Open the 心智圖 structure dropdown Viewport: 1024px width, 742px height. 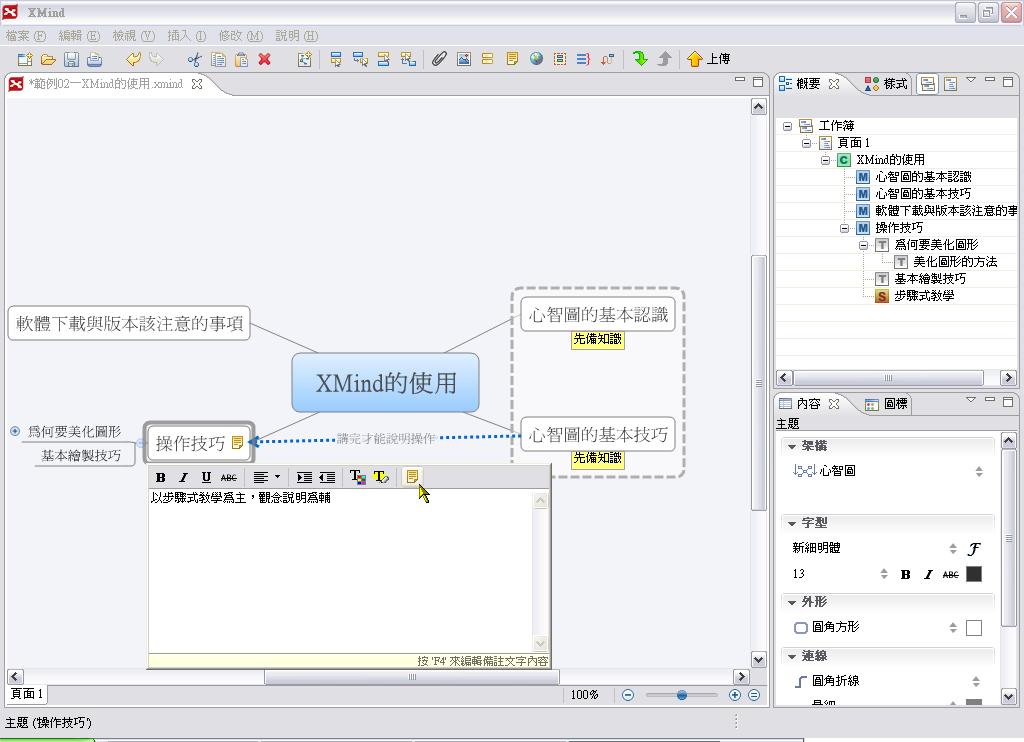(979, 471)
